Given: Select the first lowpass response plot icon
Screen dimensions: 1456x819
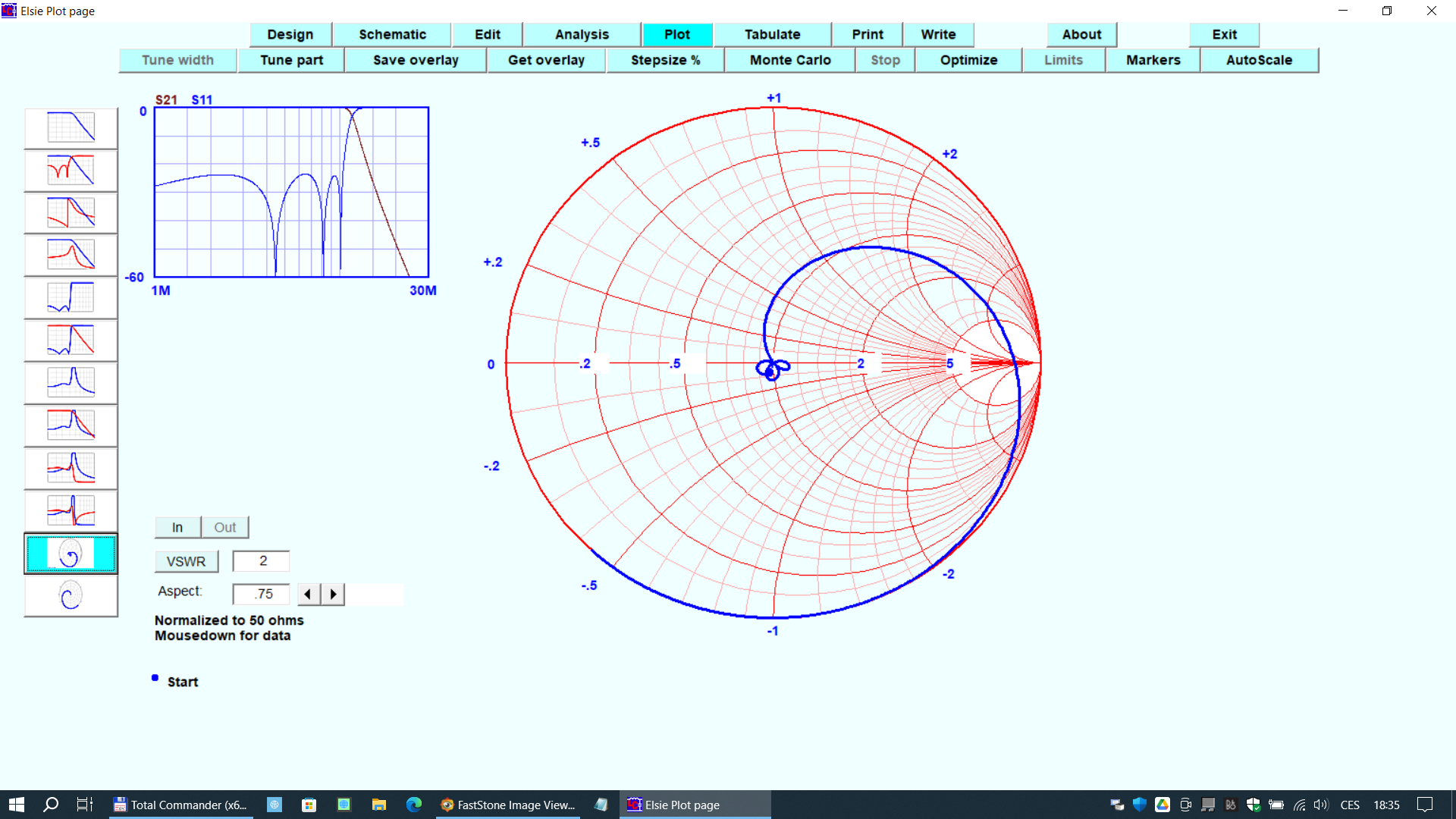Looking at the screenshot, I should [x=71, y=127].
